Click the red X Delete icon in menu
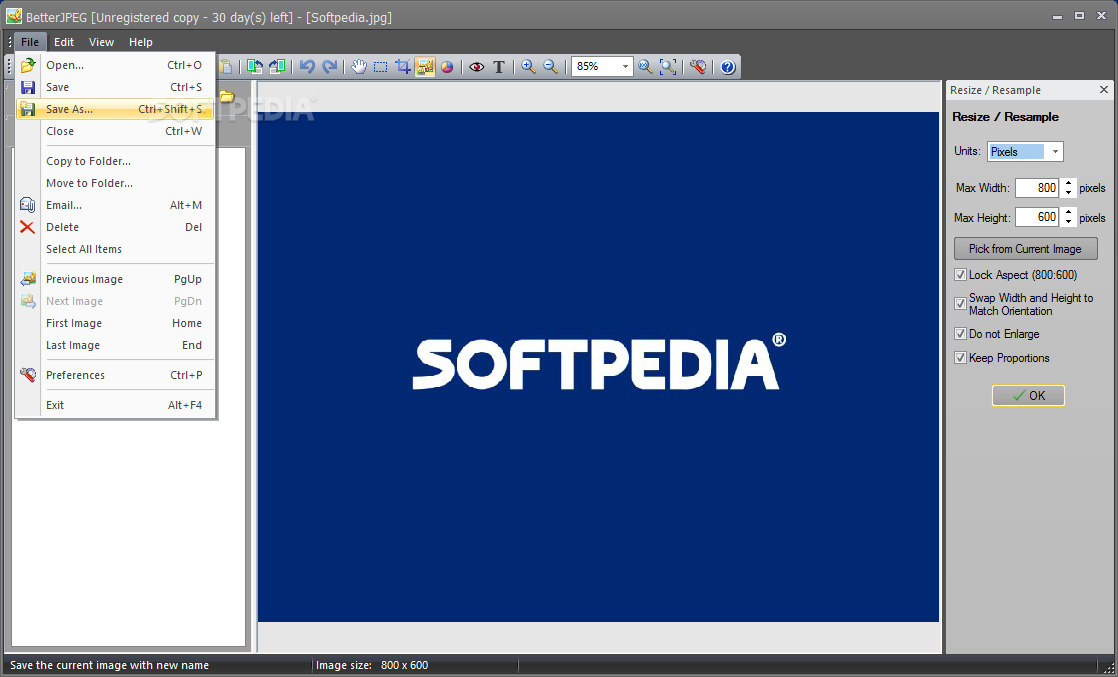The height and width of the screenshot is (677, 1118). coord(28,228)
